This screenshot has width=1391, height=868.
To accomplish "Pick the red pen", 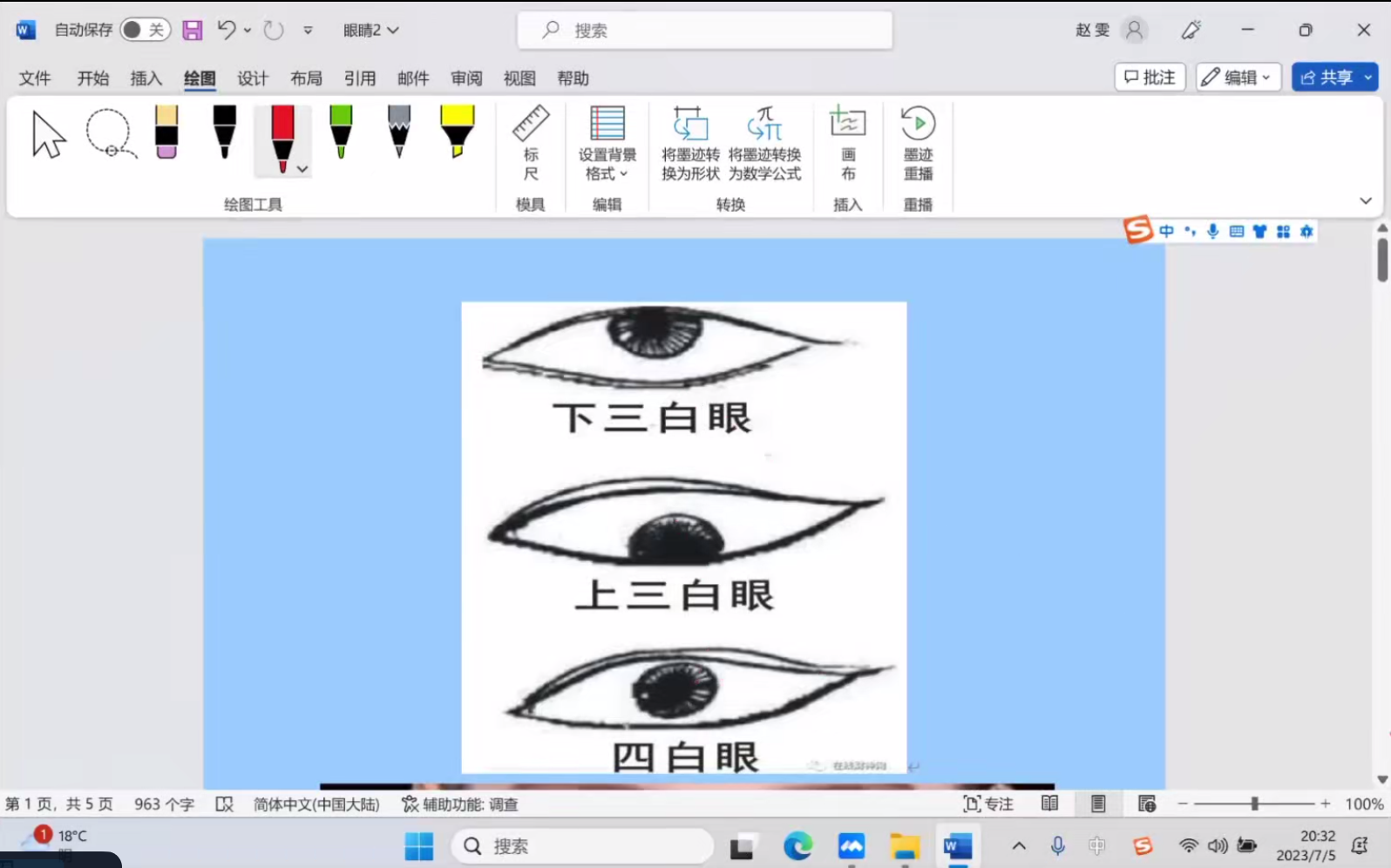I will click(282, 138).
